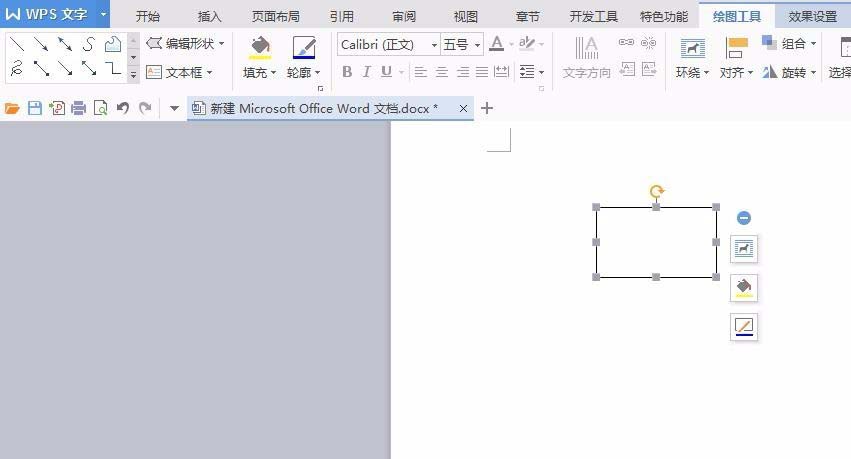Click the open folder icon
This screenshot has height=459, width=851.
pyautogui.click(x=12, y=109)
